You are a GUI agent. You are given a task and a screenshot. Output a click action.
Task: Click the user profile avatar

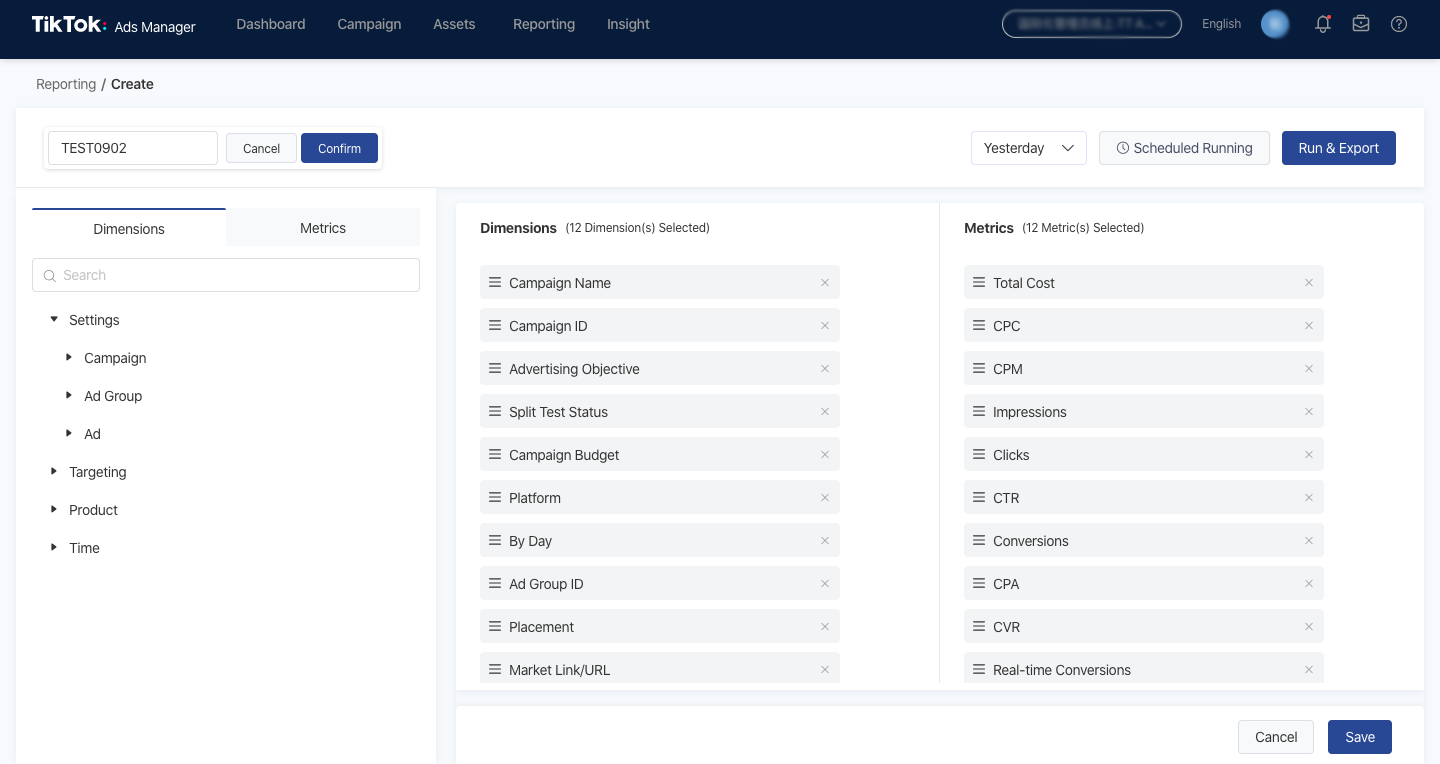(x=1275, y=24)
